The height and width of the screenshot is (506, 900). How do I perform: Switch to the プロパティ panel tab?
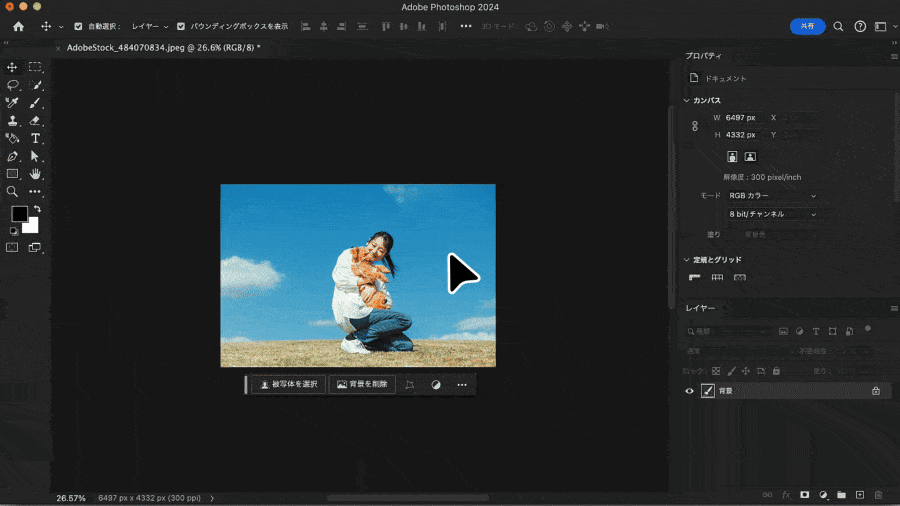coord(703,56)
